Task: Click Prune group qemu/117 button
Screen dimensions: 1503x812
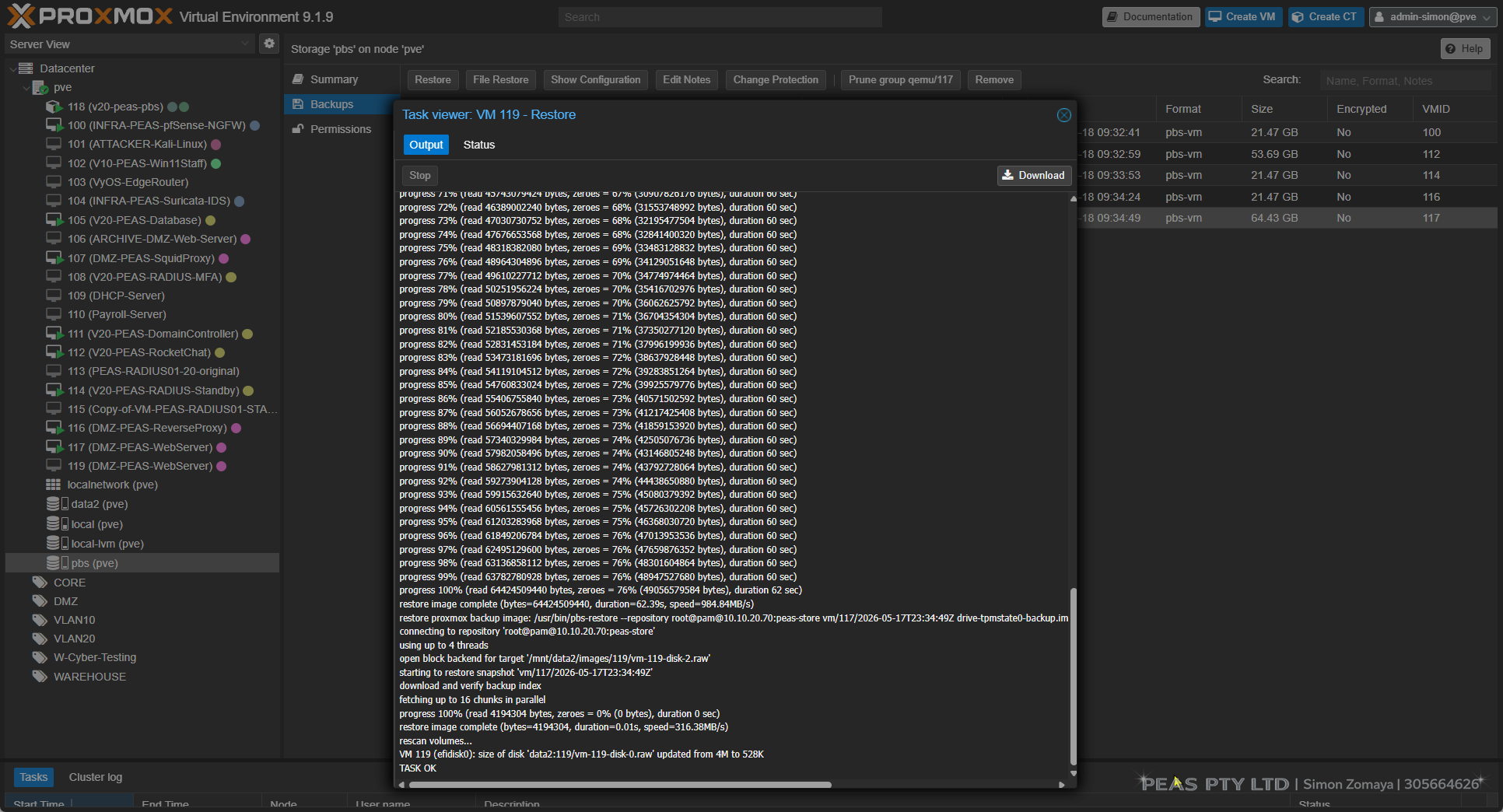Action: point(901,79)
